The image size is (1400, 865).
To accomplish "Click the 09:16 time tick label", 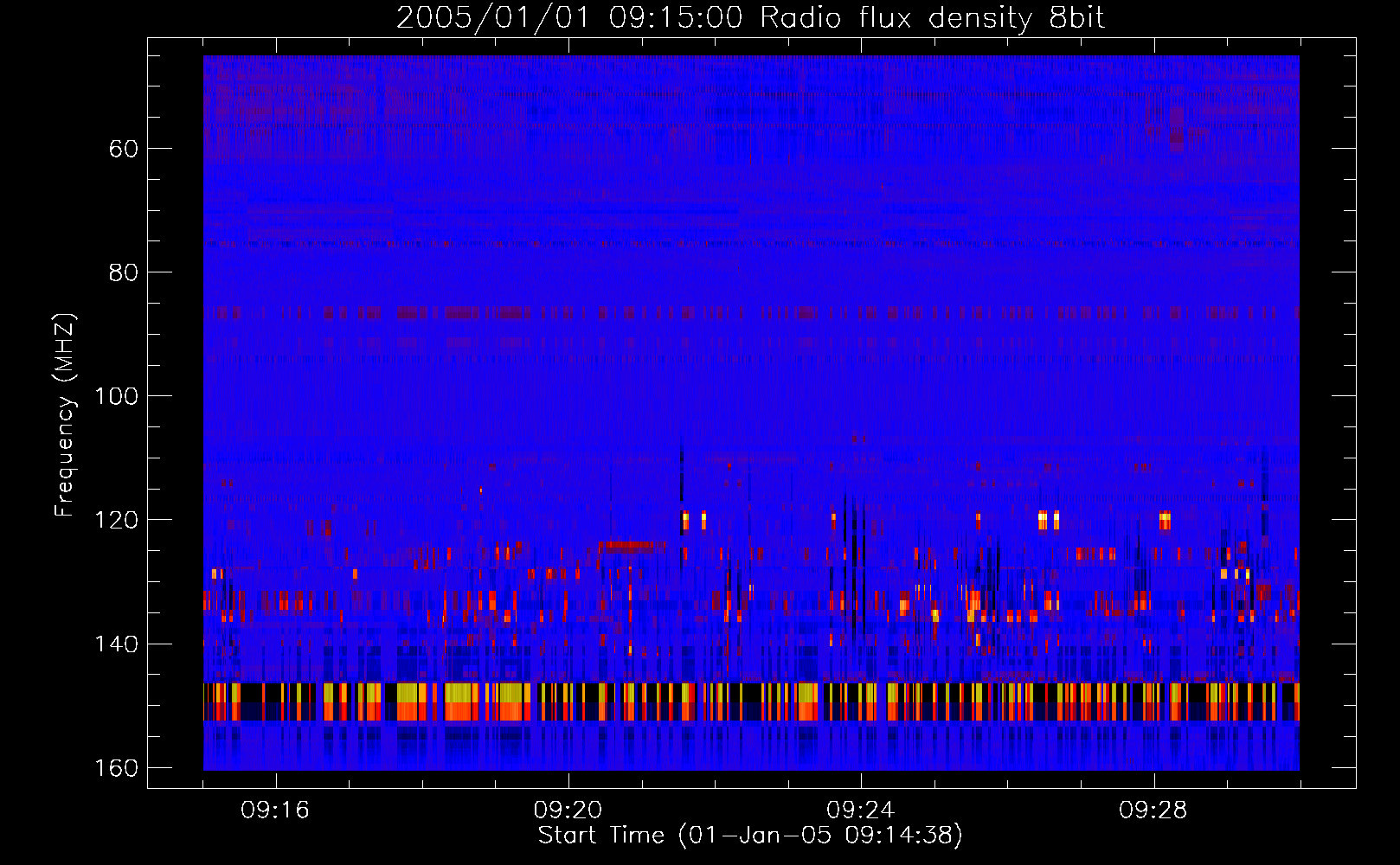I will click(275, 811).
